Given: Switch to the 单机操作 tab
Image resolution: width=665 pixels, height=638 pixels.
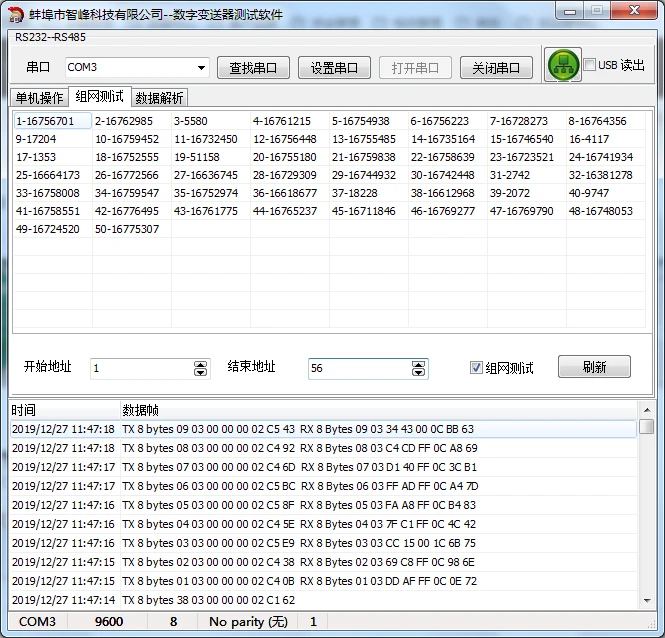Looking at the screenshot, I should tap(39, 98).
